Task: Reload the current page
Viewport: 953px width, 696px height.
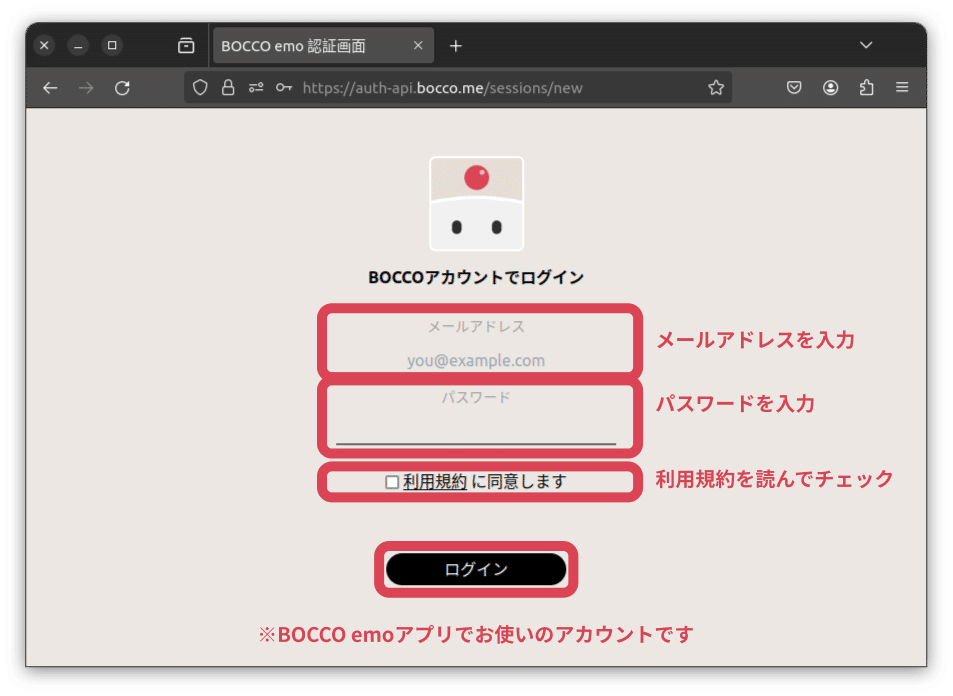Action: (x=122, y=87)
